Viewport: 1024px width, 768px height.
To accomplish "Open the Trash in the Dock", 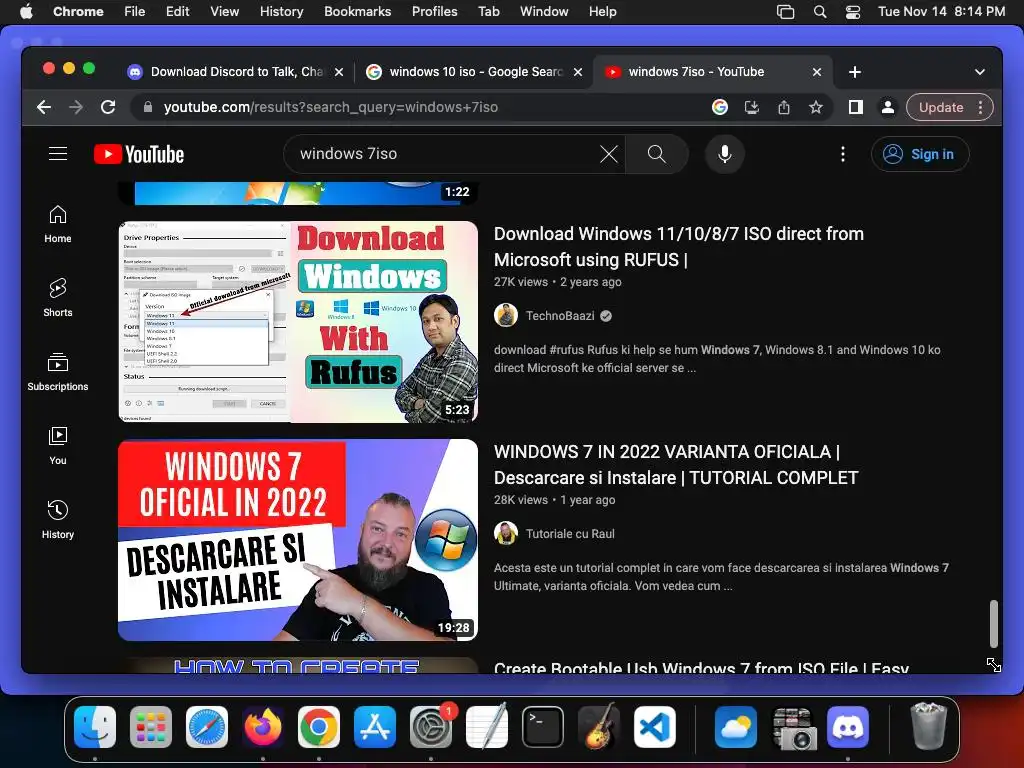I will click(x=928, y=727).
